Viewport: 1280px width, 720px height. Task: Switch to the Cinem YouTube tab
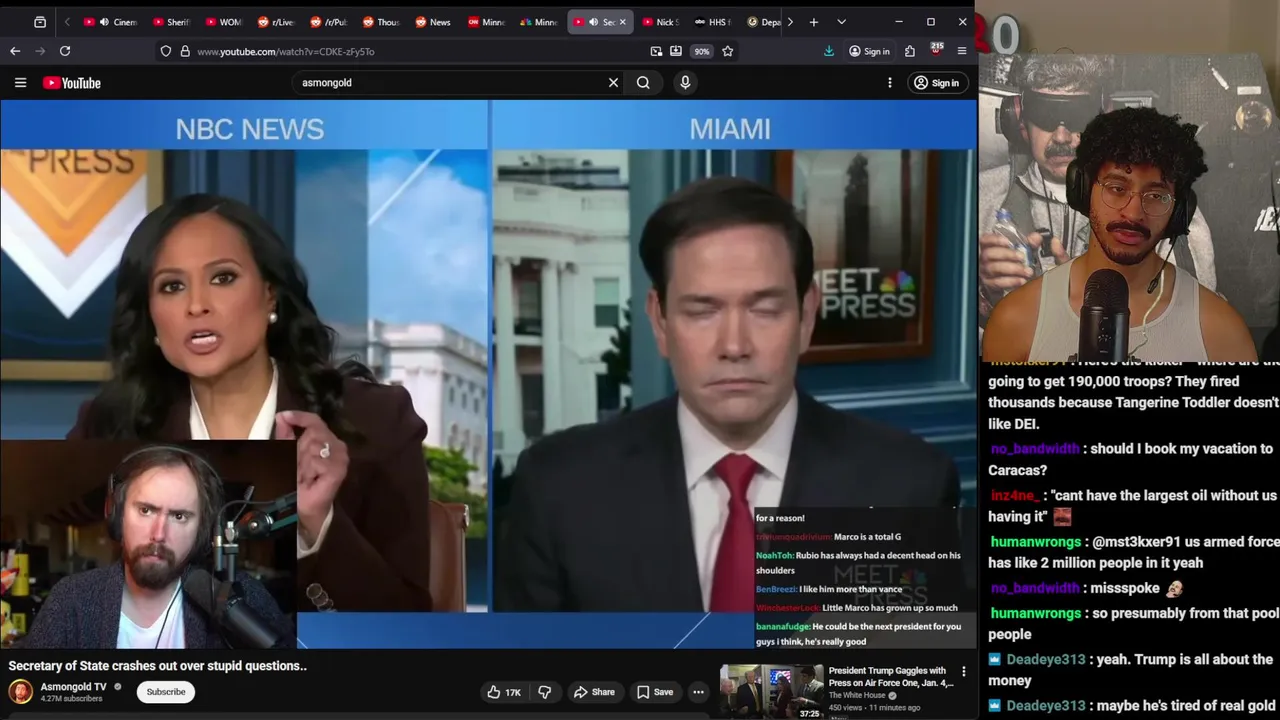tap(109, 22)
